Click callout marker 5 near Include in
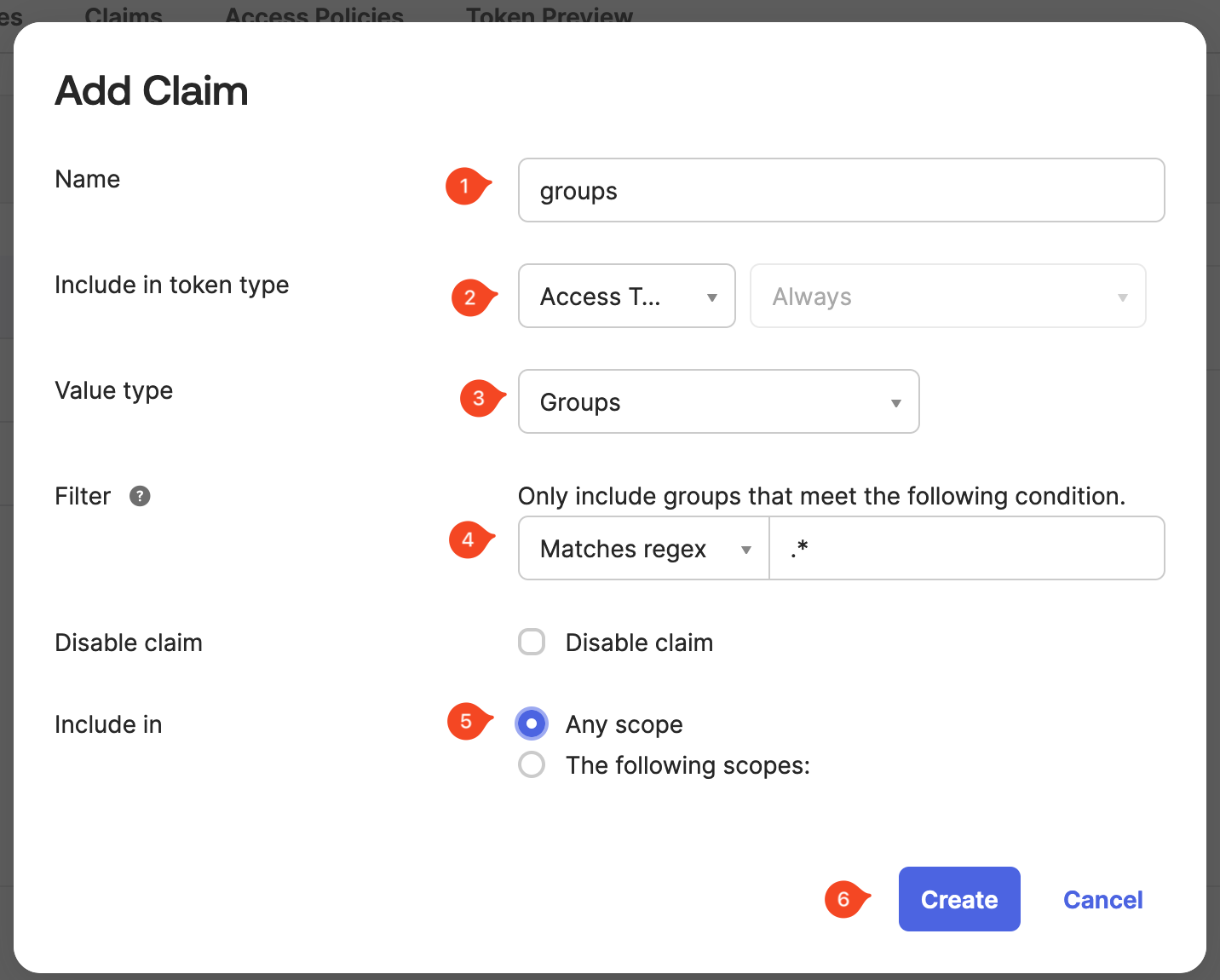Screen dimensions: 1220x980 click(465, 722)
